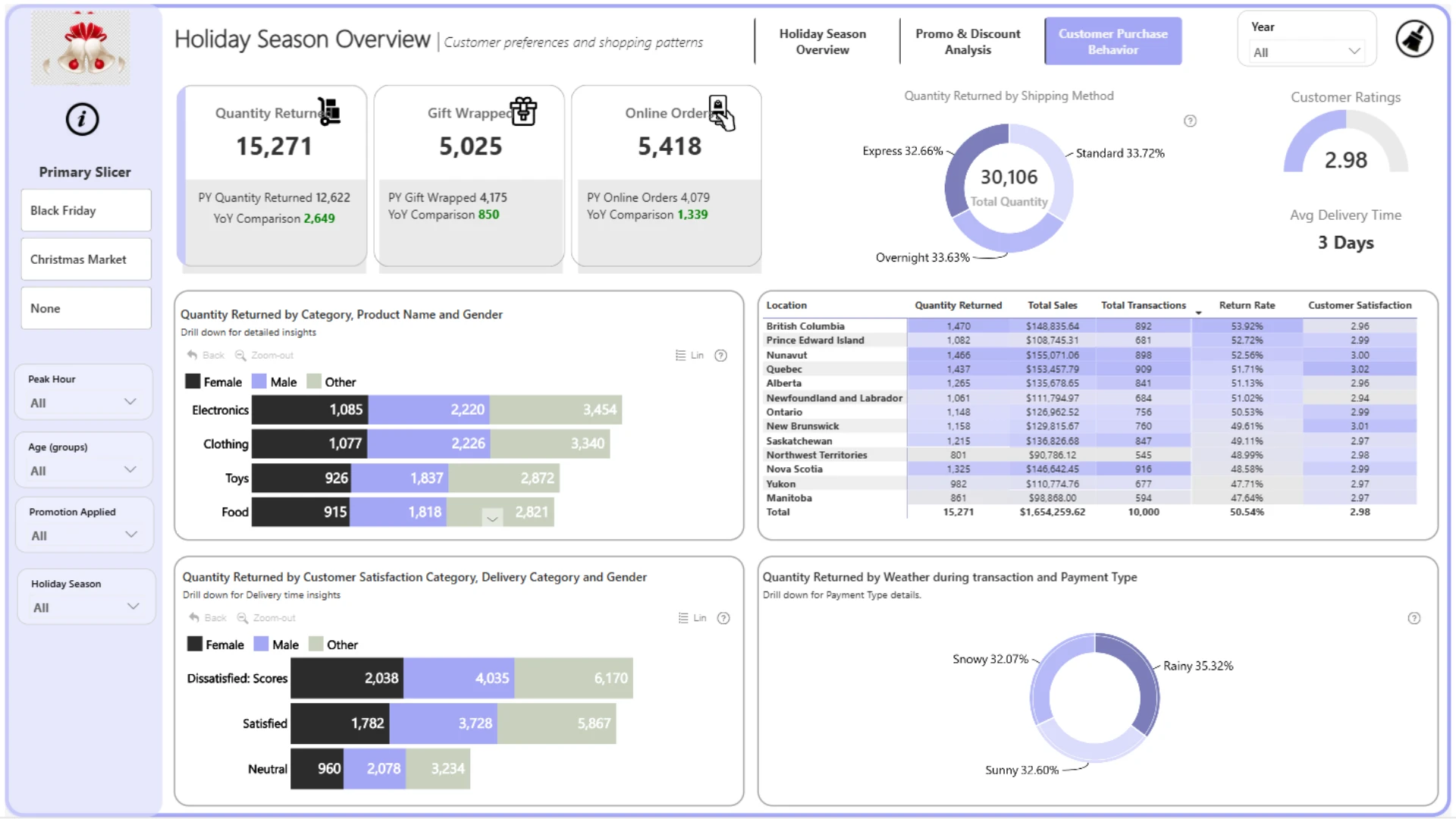Select None in Primary Slicer

[86, 309]
